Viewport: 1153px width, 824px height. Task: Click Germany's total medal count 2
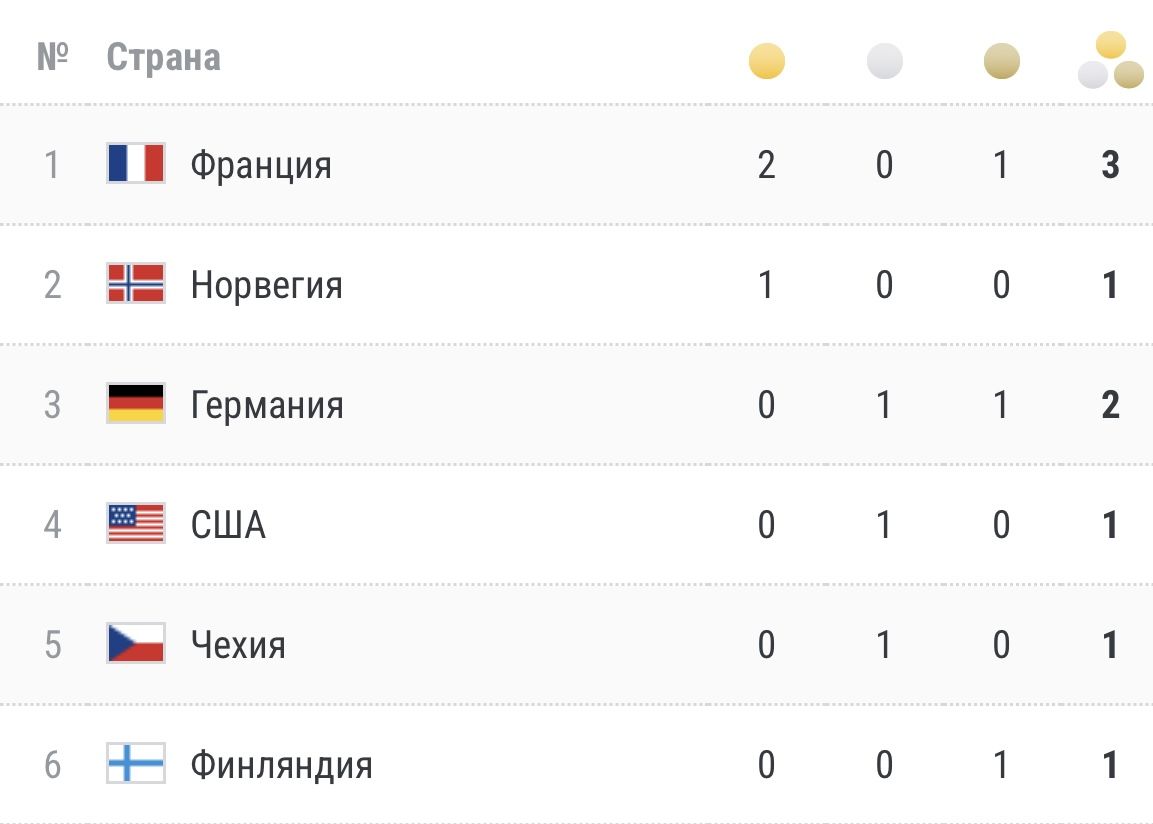[x=1110, y=404]
